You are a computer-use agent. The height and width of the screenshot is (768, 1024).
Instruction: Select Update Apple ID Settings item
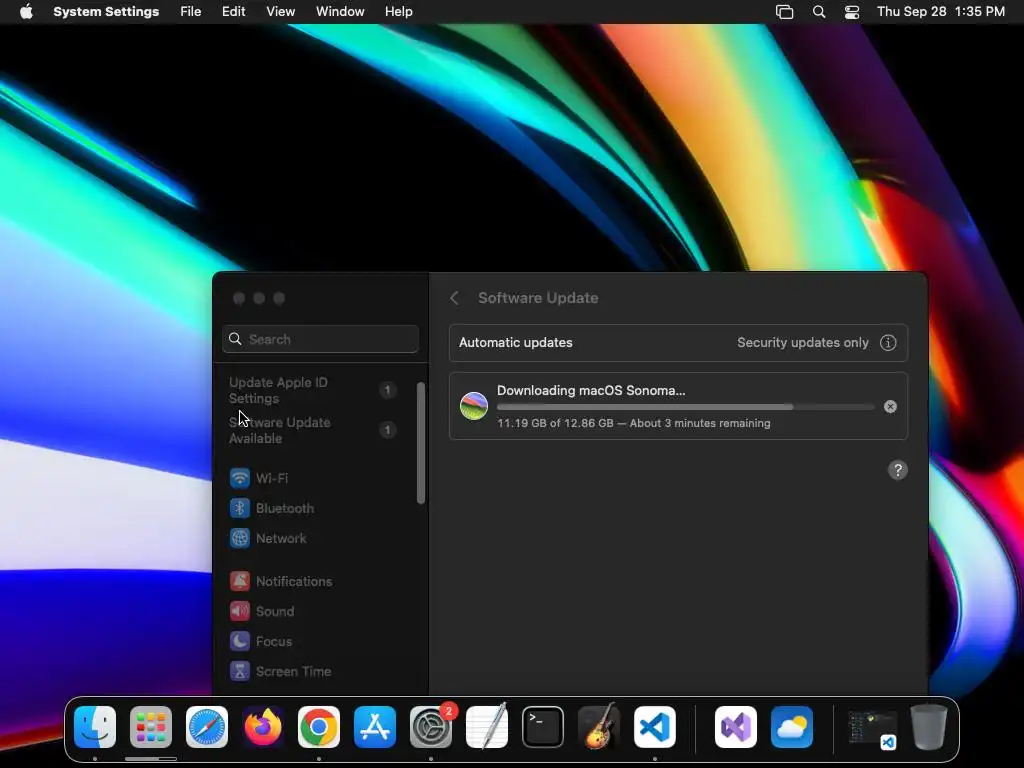[312, 391]
